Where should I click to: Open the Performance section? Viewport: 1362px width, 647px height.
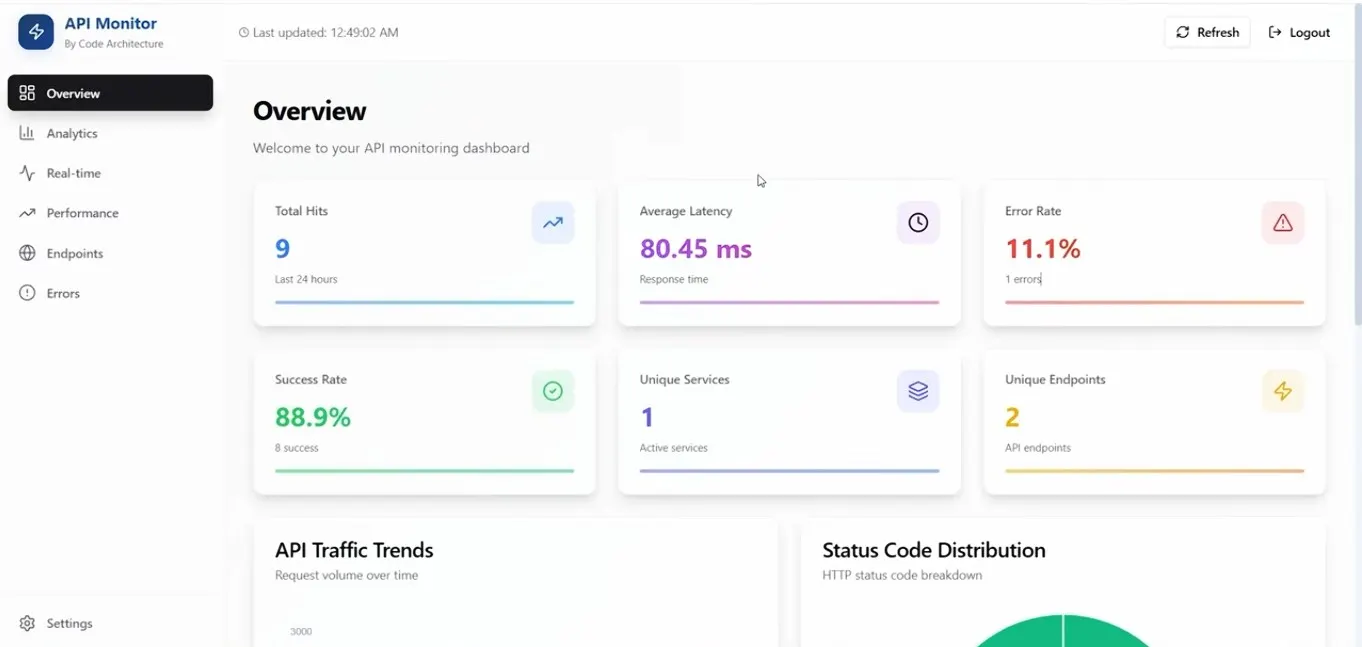tap(110, 213)
